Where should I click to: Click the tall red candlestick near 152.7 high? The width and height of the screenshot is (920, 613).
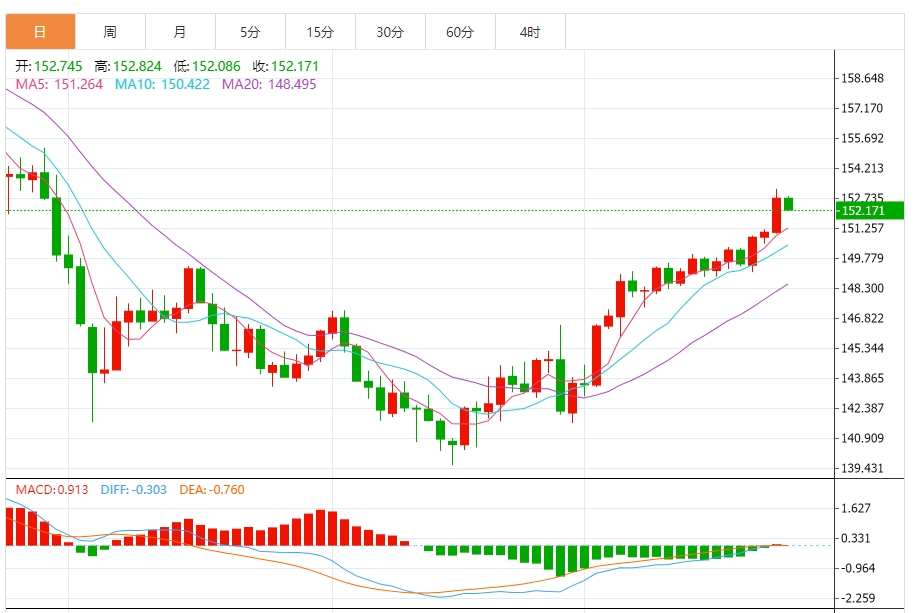pyautogui.click(x=776, y=215)
